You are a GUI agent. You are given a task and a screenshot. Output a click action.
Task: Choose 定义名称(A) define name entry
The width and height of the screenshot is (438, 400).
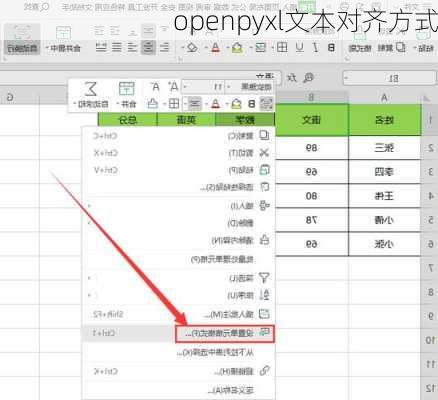(x=178, y=390)
